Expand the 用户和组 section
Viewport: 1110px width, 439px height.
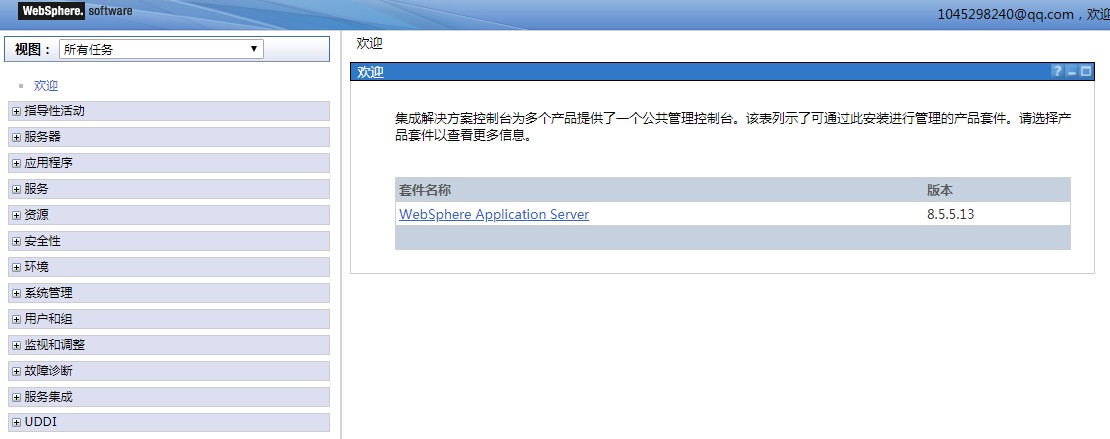pyautogui.click(x=16, y=319)
